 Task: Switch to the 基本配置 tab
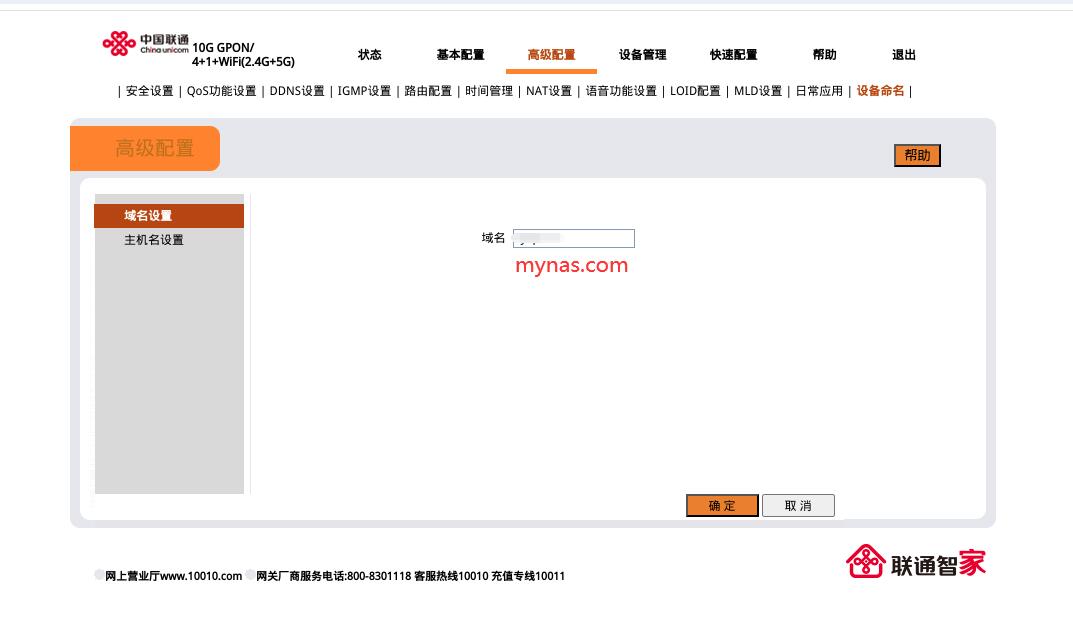pyautogui.click(x=460, y=55)
